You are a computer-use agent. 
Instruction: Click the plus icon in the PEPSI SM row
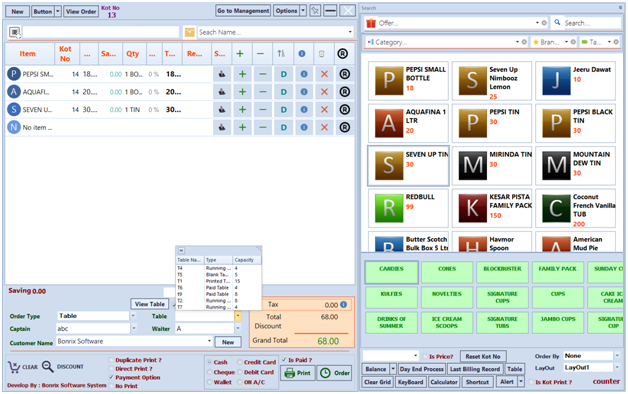pyautogui.click(x=242, y=74)
